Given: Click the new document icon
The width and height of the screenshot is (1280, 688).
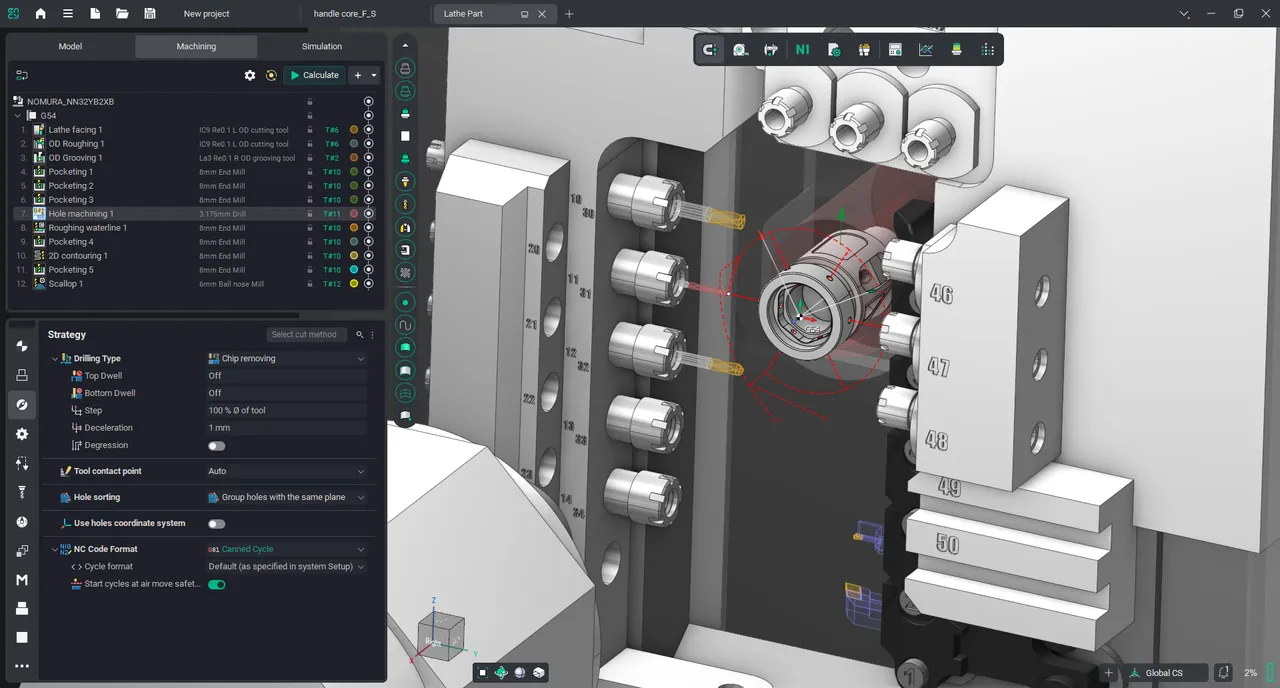Looking at the screenshot, I should [94, 14].
